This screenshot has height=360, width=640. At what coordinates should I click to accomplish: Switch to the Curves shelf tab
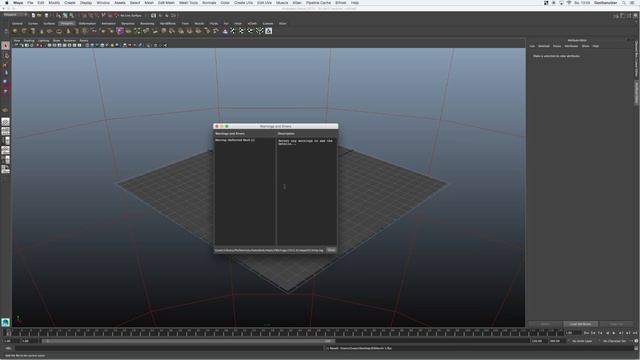pyautogui.click(x=33, y=24)
